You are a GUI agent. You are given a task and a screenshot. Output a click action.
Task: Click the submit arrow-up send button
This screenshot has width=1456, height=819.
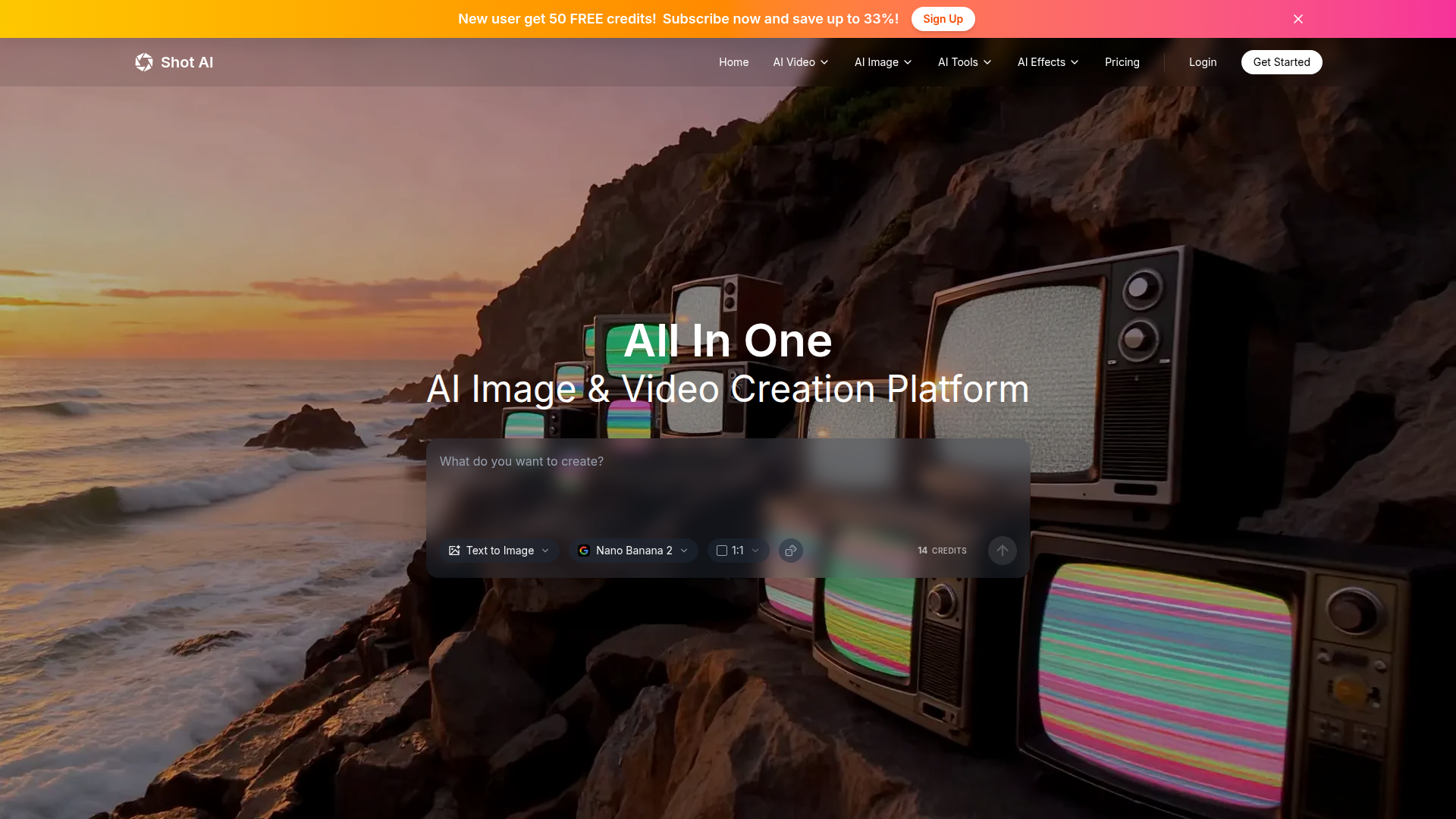[x=1002, y=551]
